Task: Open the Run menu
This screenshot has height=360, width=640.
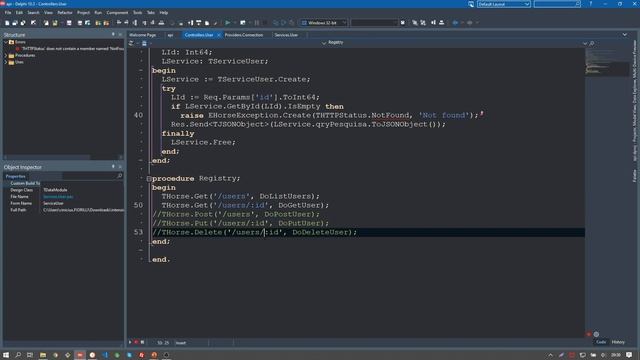Action: click(98, 13)
